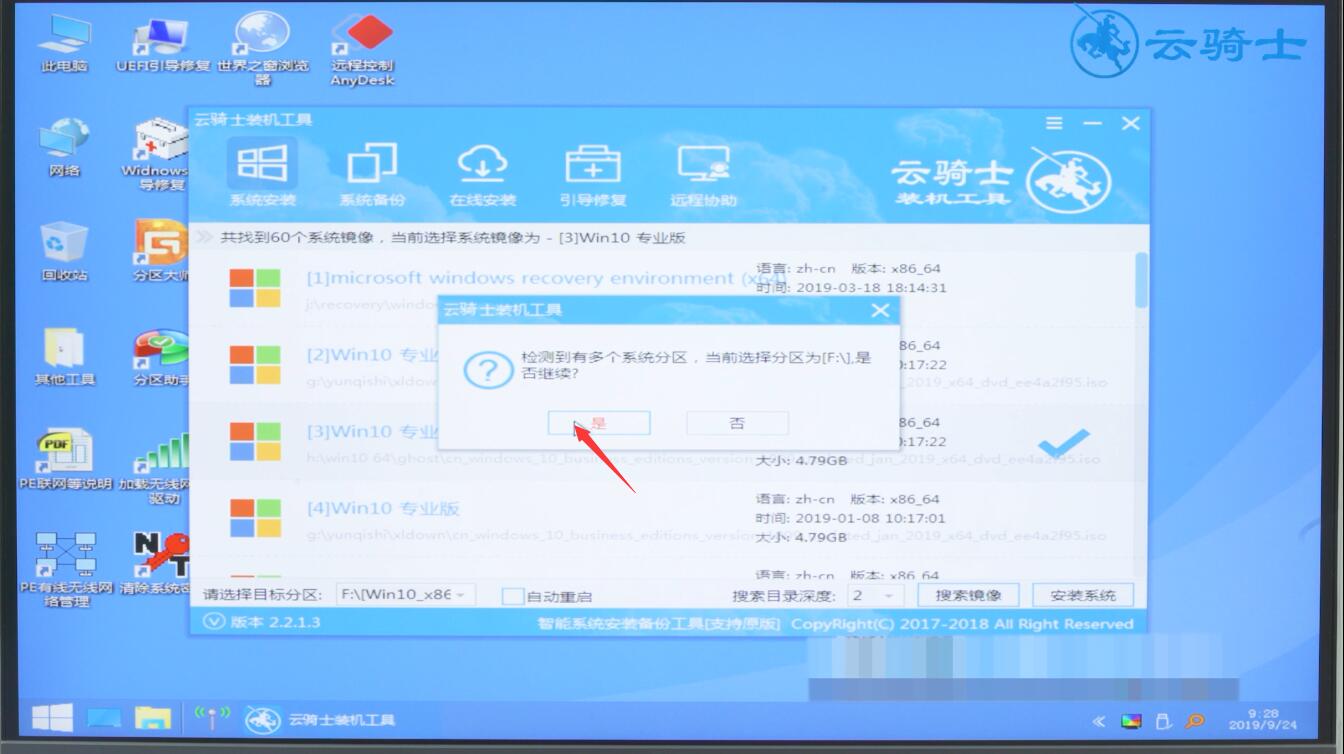Click the 安装系统 button
The height and width of the screenshot is (754, 1344).
(1083, 595)
